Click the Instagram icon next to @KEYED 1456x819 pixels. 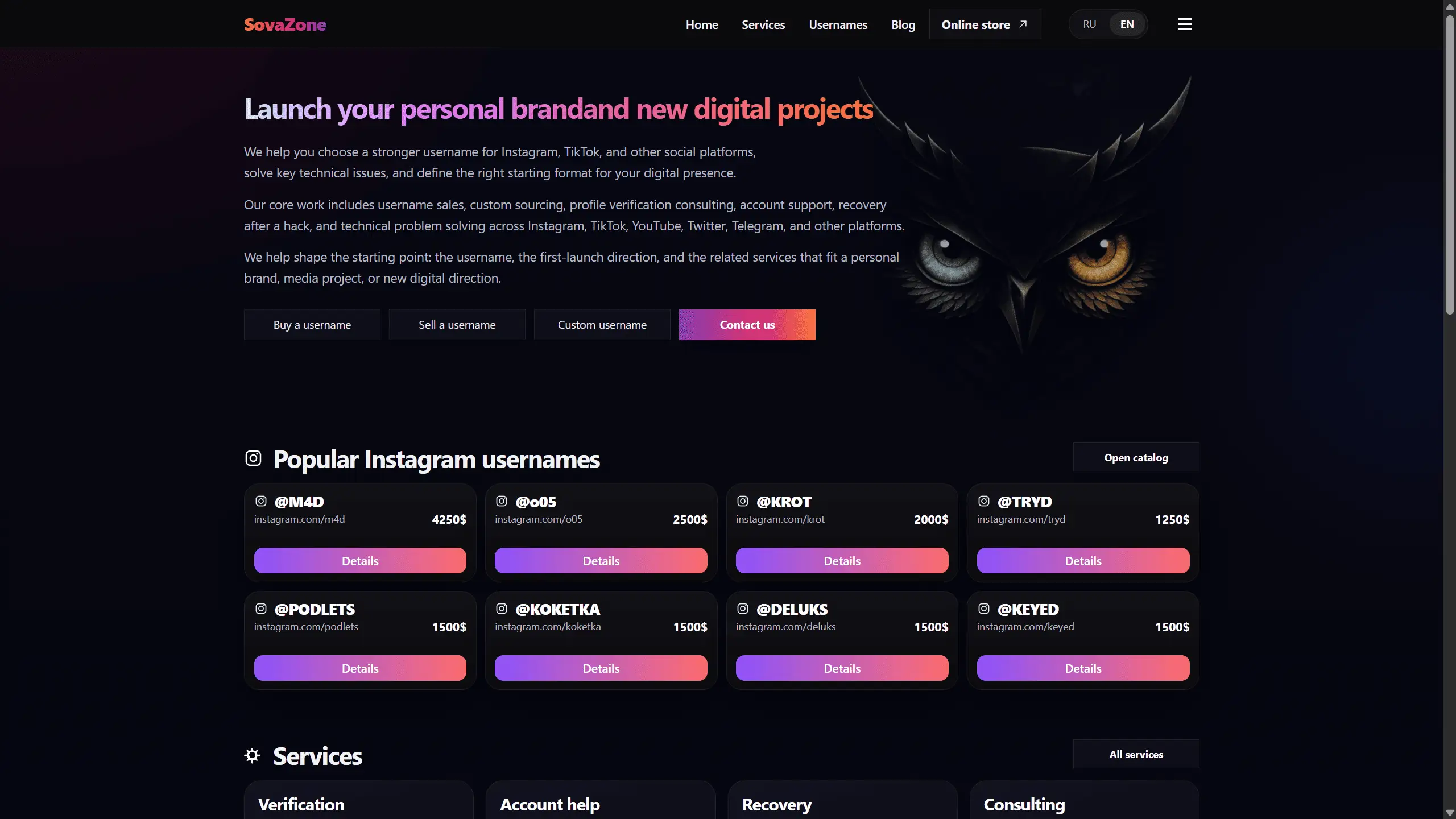point(984,609)
